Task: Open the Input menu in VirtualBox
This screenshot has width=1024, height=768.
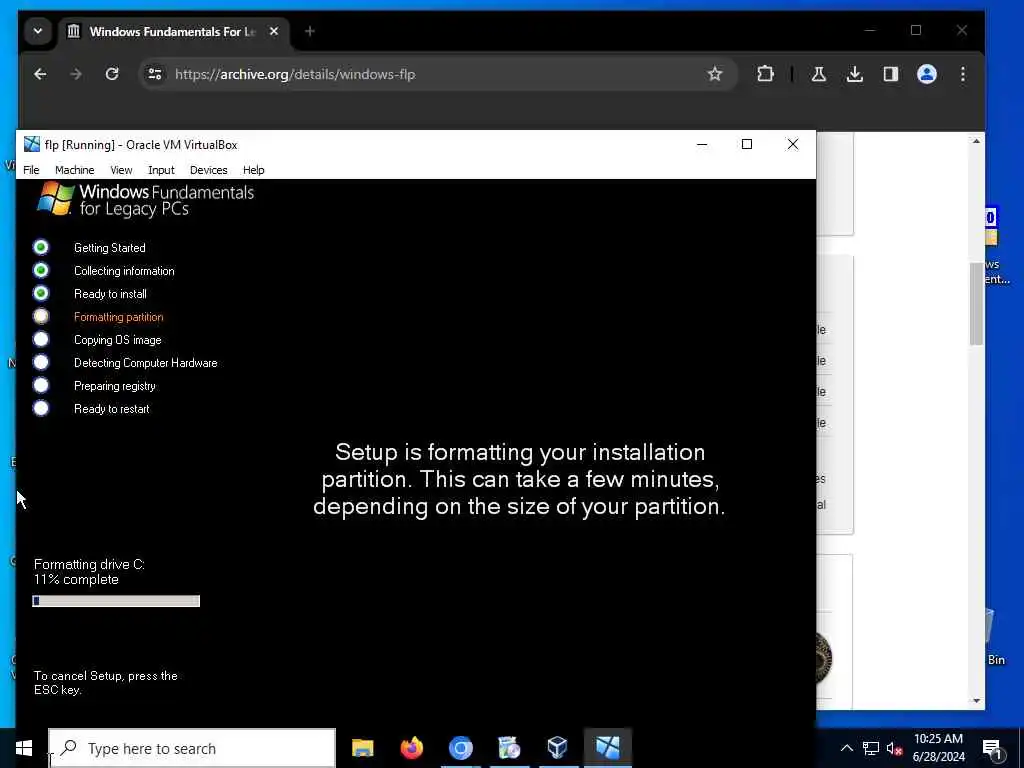Action: click(x=161, y=170)
